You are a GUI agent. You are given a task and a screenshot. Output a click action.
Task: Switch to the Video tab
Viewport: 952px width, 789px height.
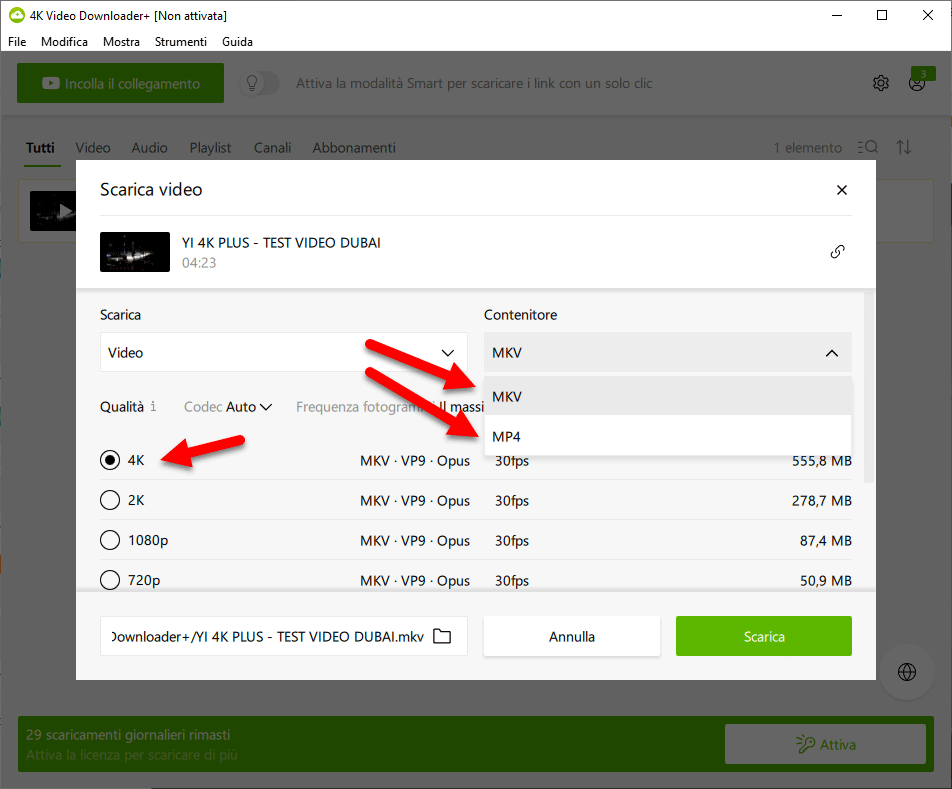point(93,147)
